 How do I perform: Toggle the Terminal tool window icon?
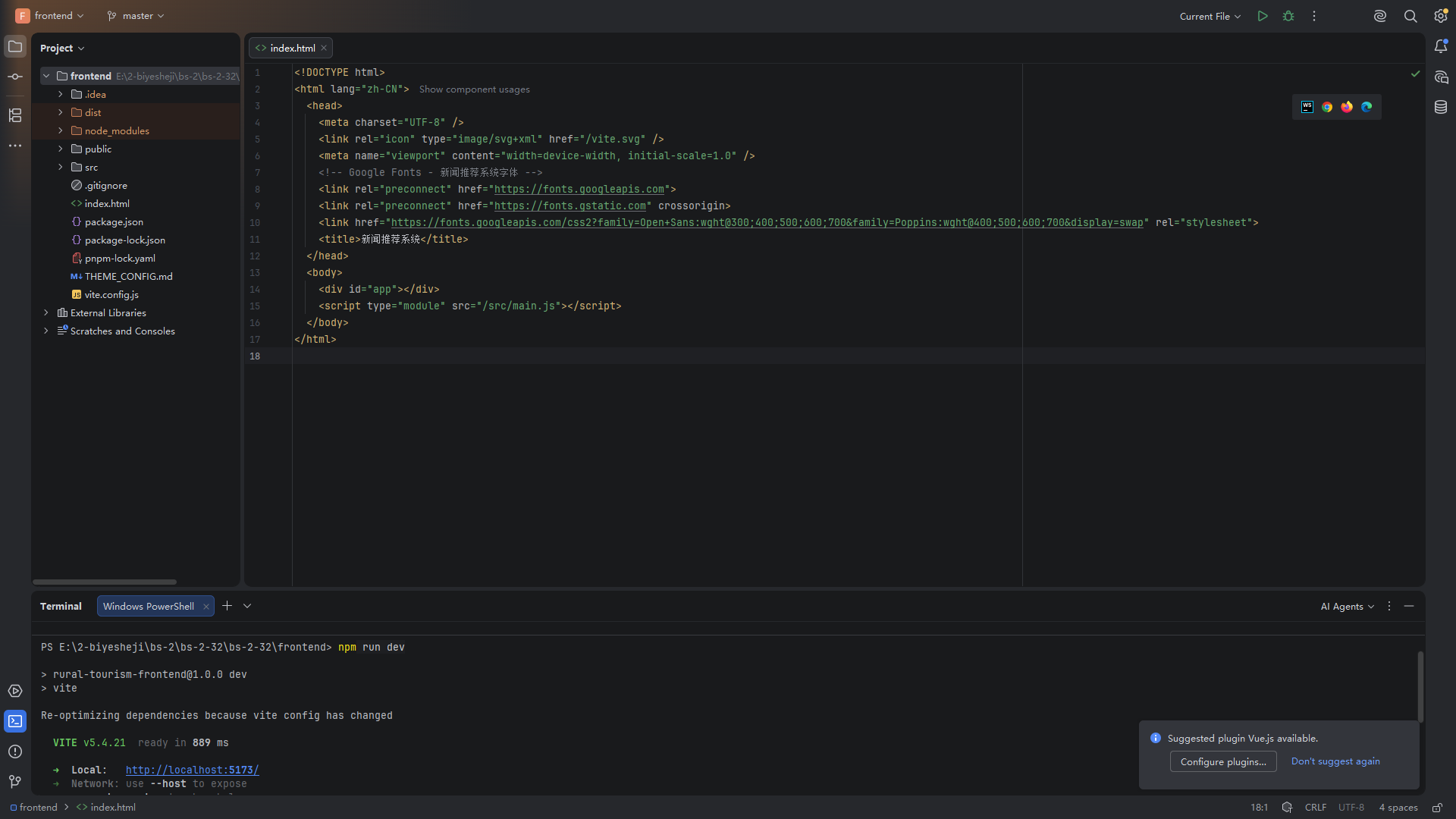(15, 721)
